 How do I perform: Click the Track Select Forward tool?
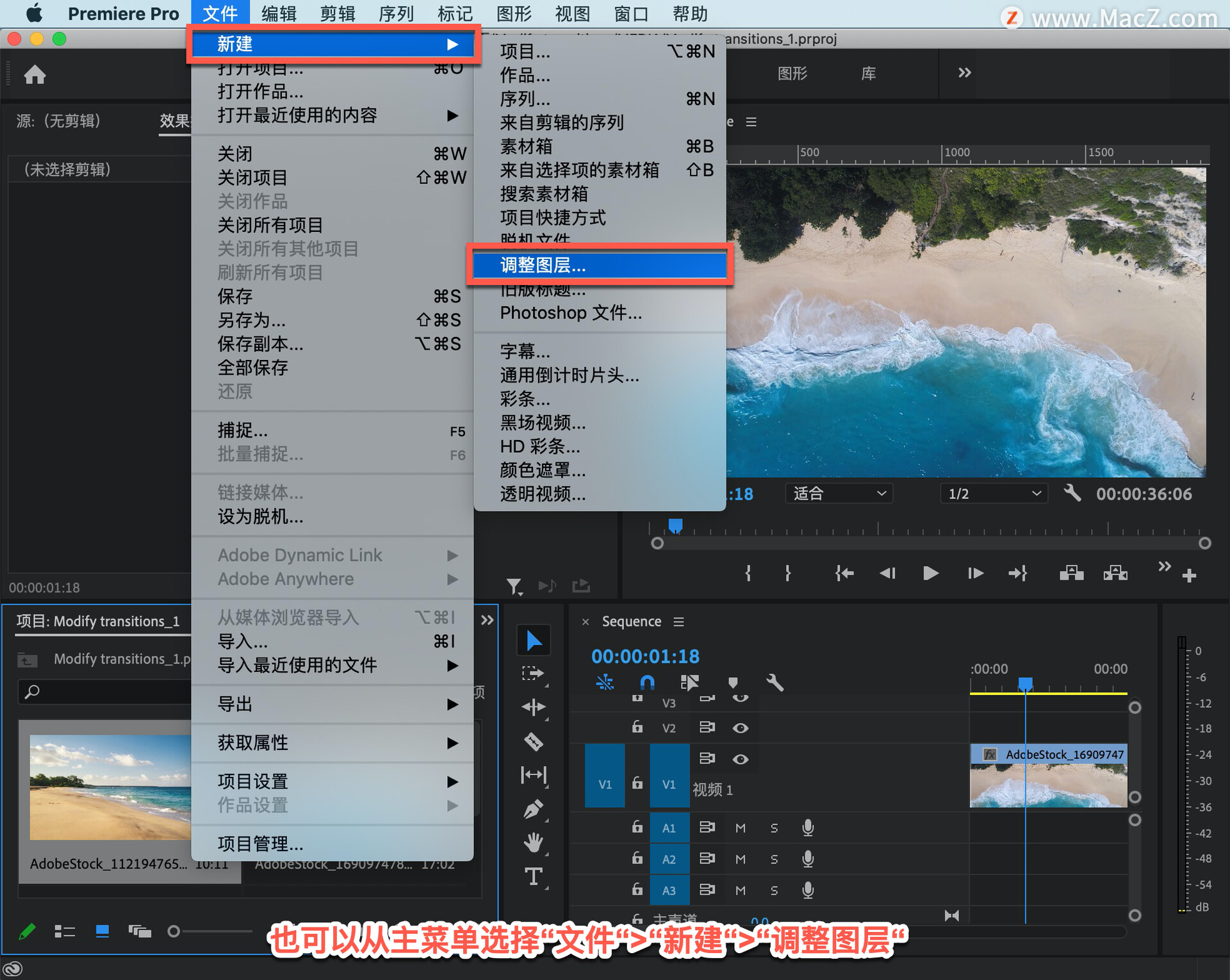(533, 673)
